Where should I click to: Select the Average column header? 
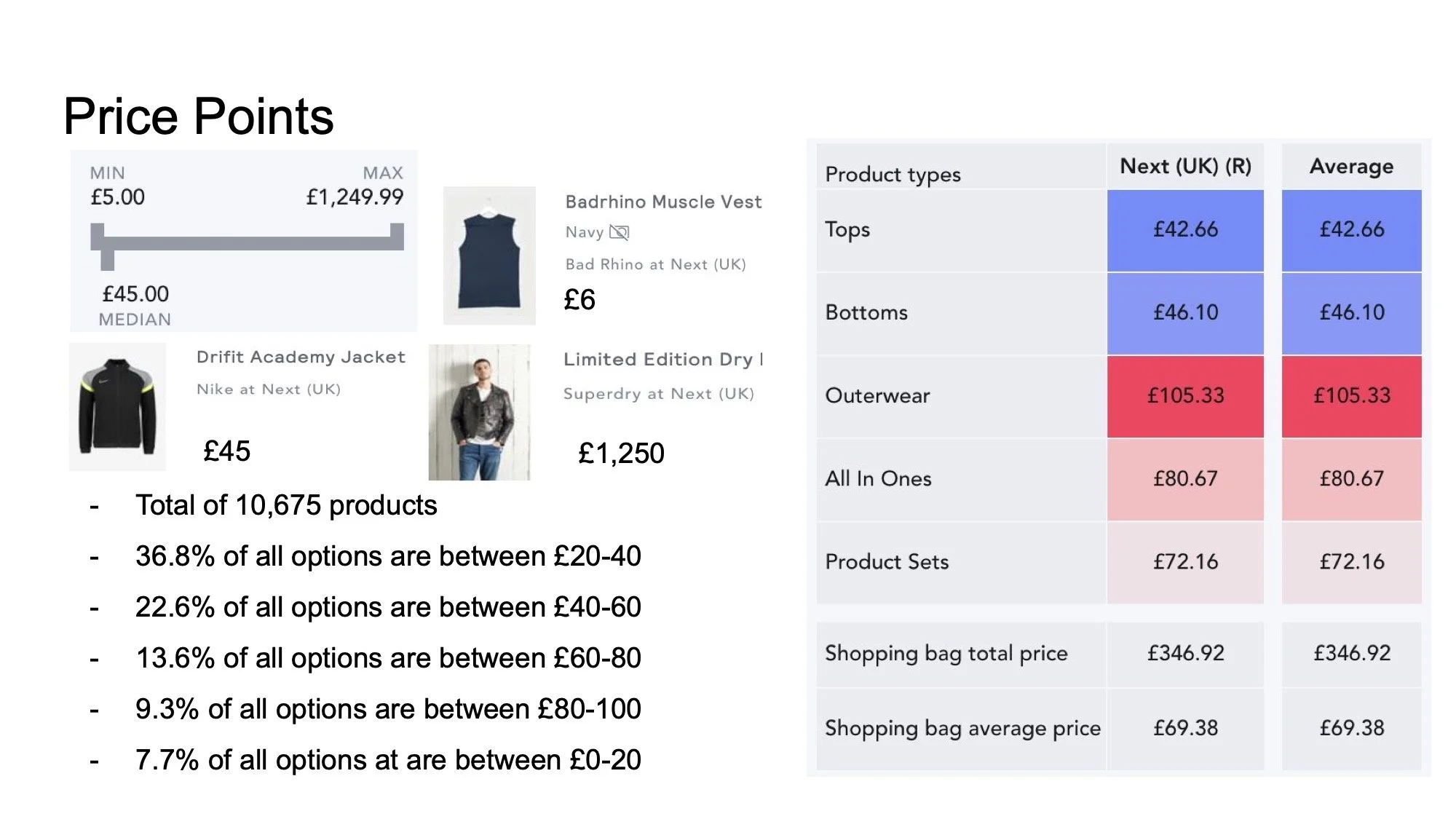(1351, 167)
